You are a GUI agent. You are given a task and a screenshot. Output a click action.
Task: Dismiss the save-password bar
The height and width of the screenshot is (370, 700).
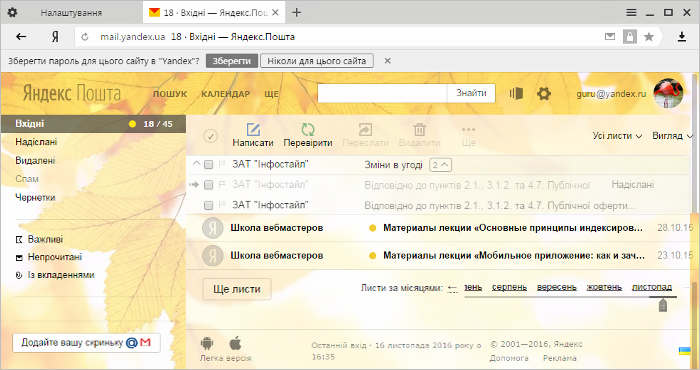click(388, 61)
